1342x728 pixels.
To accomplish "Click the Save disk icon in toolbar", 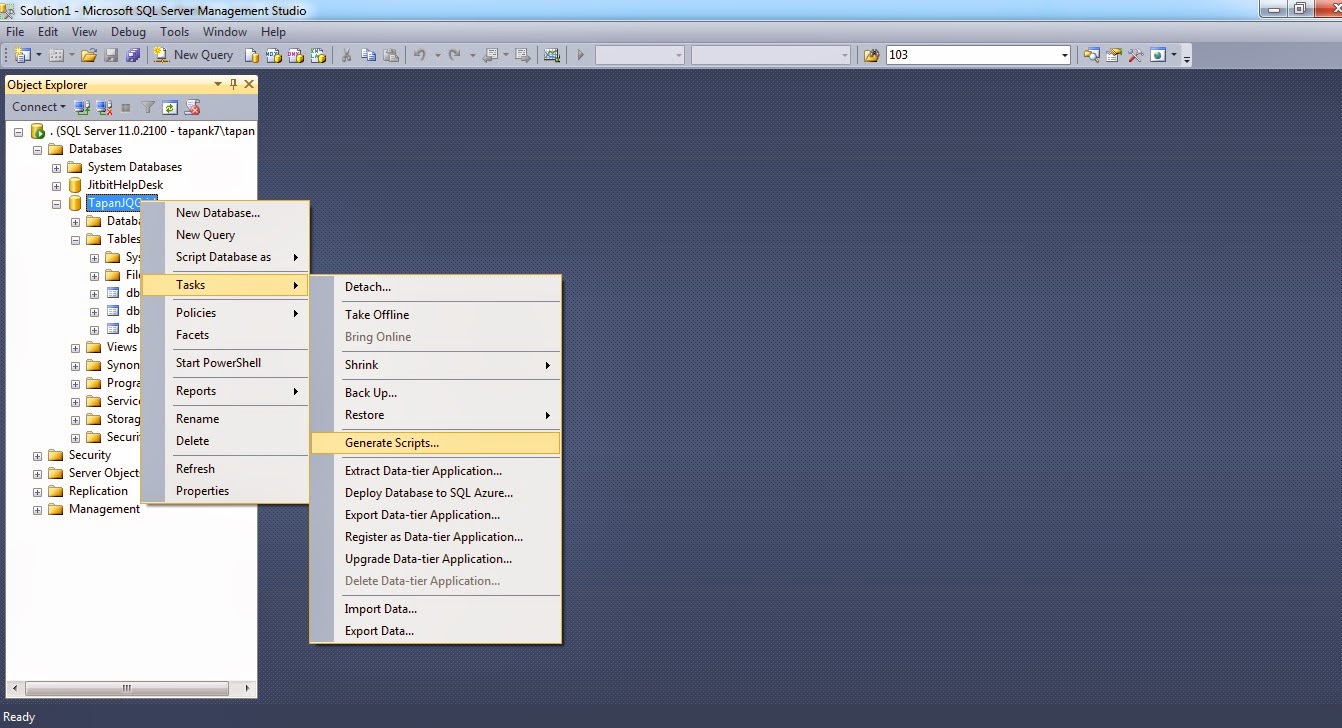I will [x=111, y=55].
